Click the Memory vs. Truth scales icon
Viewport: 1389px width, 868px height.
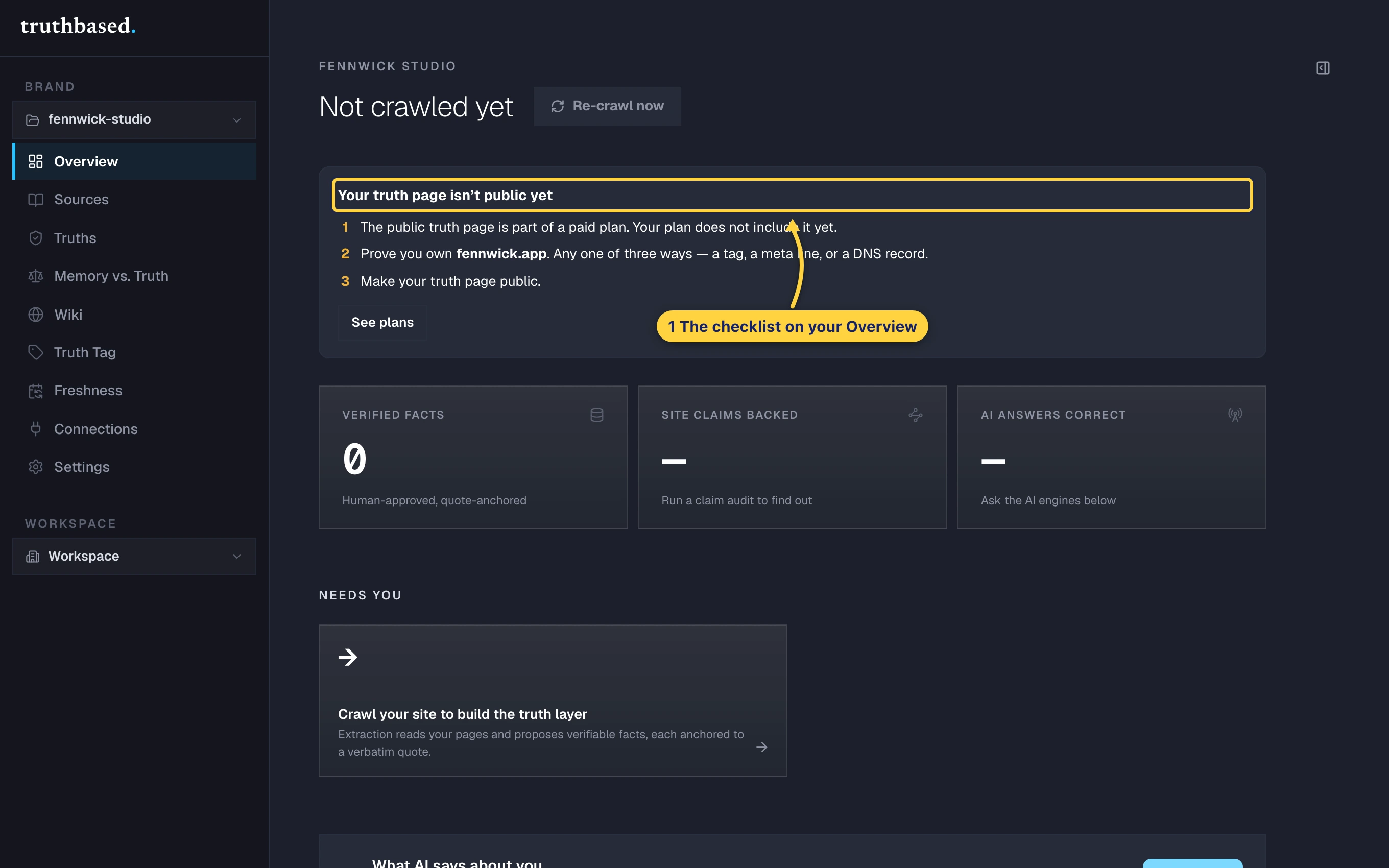pyautogui.click(x=36, y=276)
